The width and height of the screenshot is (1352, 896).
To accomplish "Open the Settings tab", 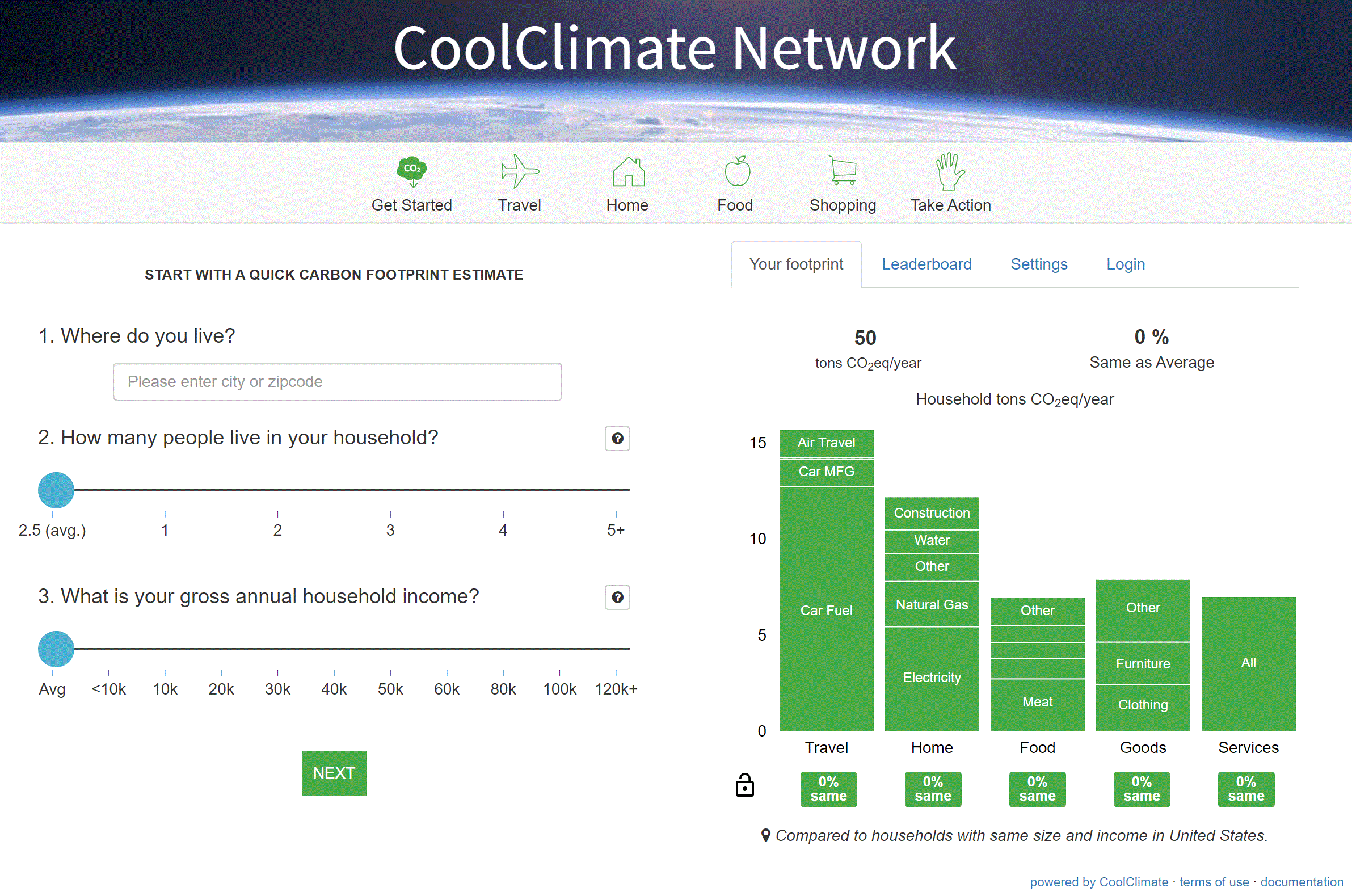I will pyautogui.click(x=1039, y=264).
